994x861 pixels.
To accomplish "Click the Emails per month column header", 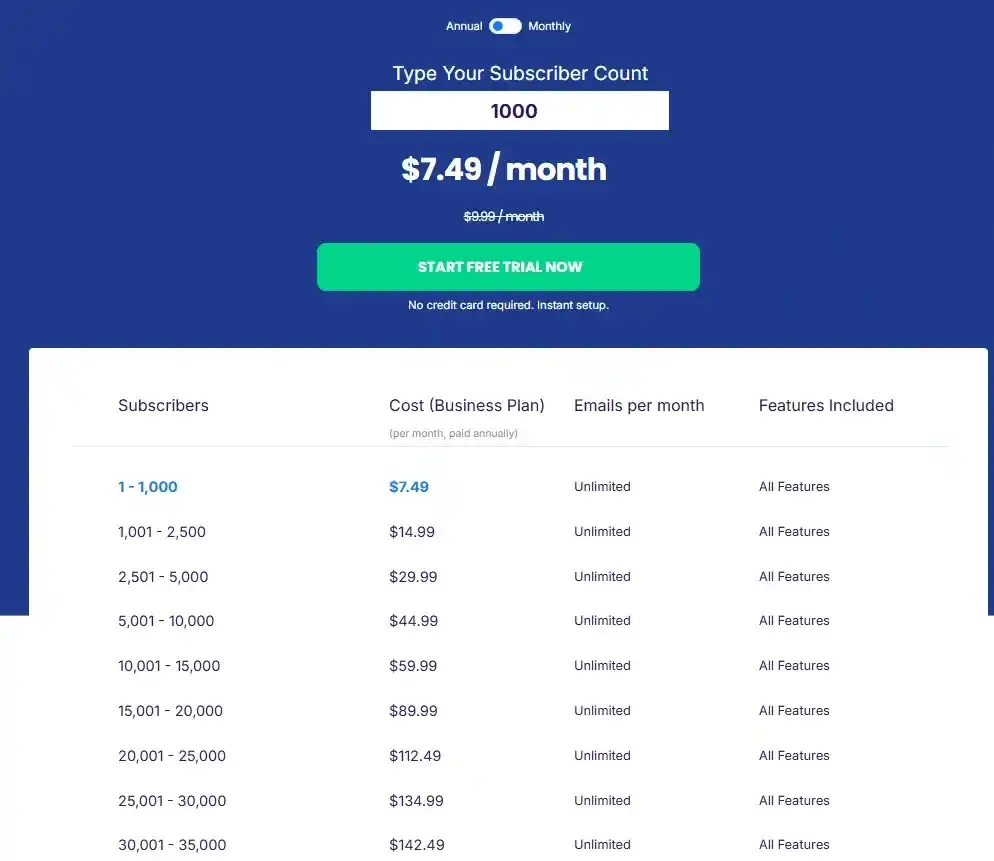I will tap(639, 405).
